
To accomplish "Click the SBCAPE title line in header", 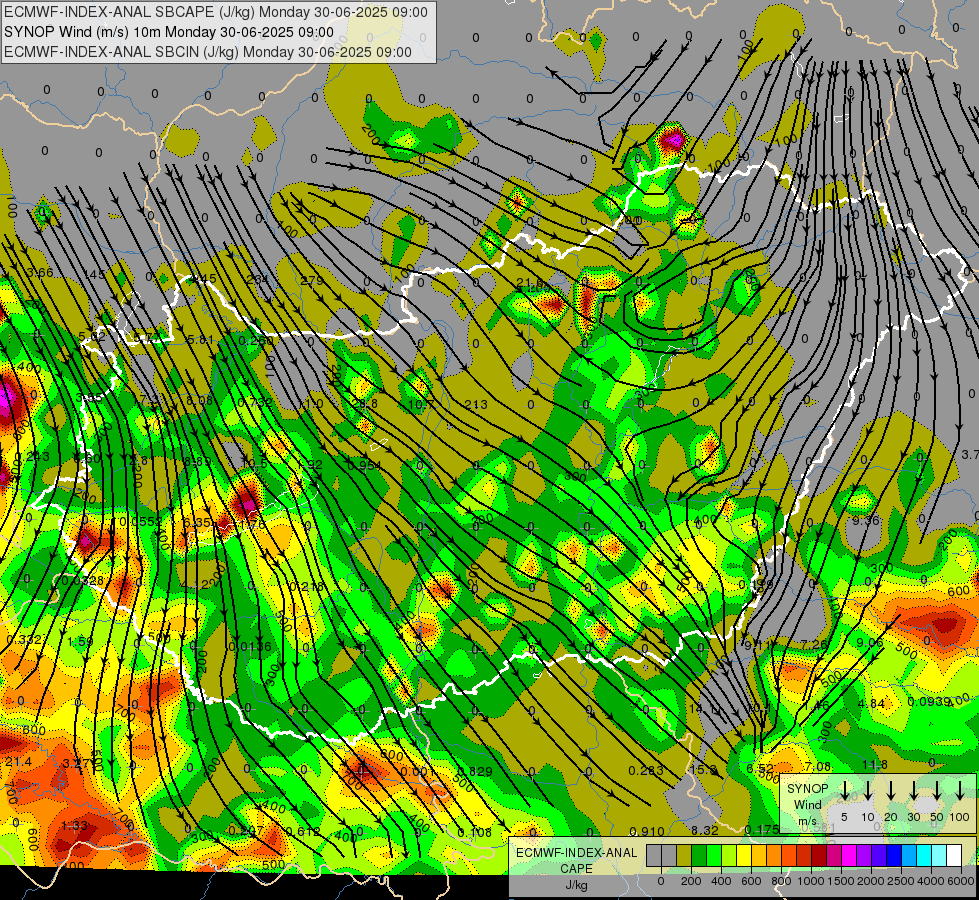I will [x=216, y=12].
